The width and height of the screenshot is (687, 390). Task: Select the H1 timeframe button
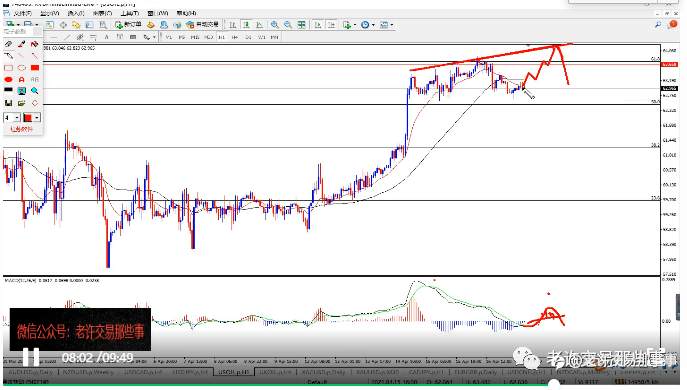pyautogui.click(x=222, y=37)
